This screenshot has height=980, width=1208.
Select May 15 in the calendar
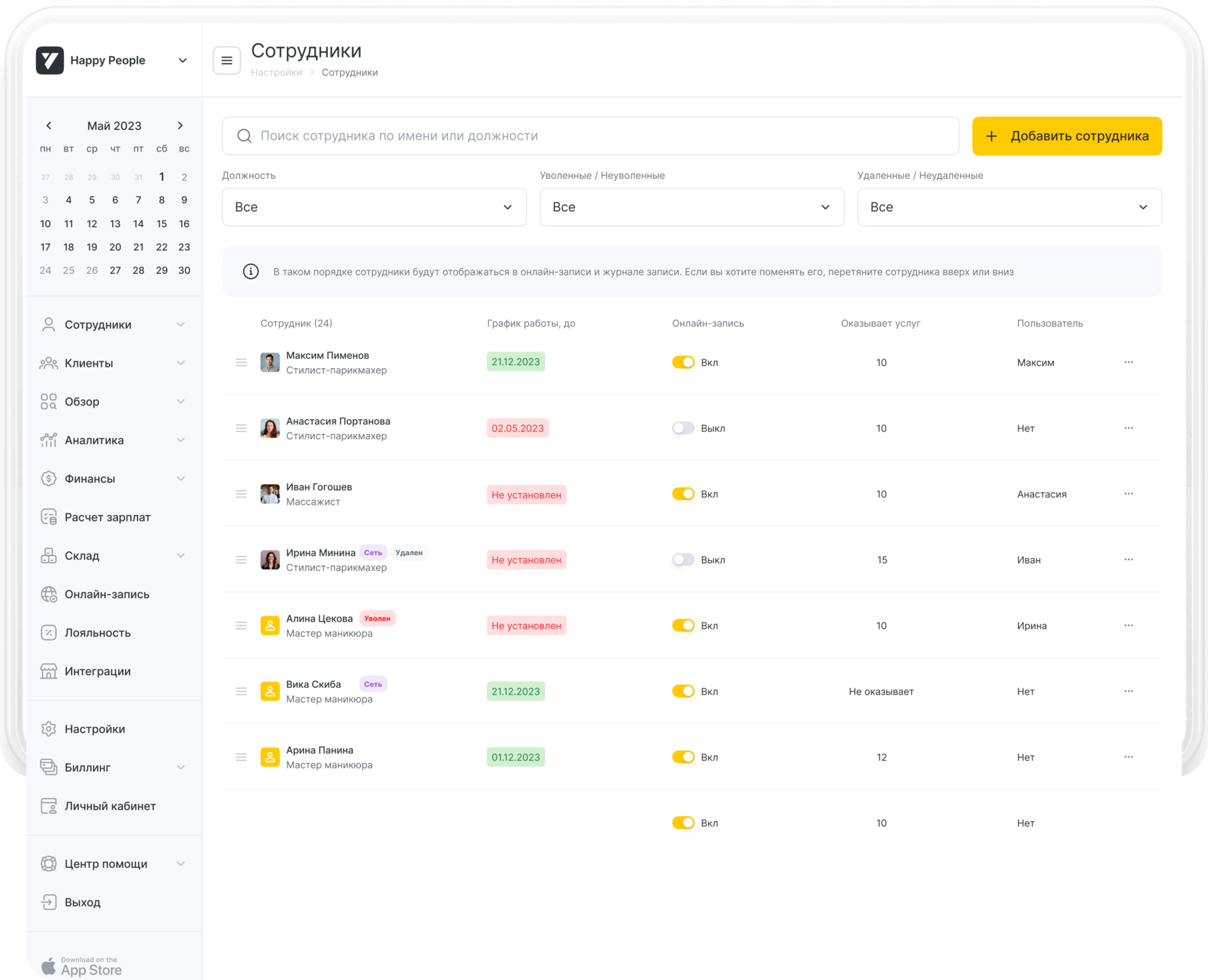pos(162,224)
